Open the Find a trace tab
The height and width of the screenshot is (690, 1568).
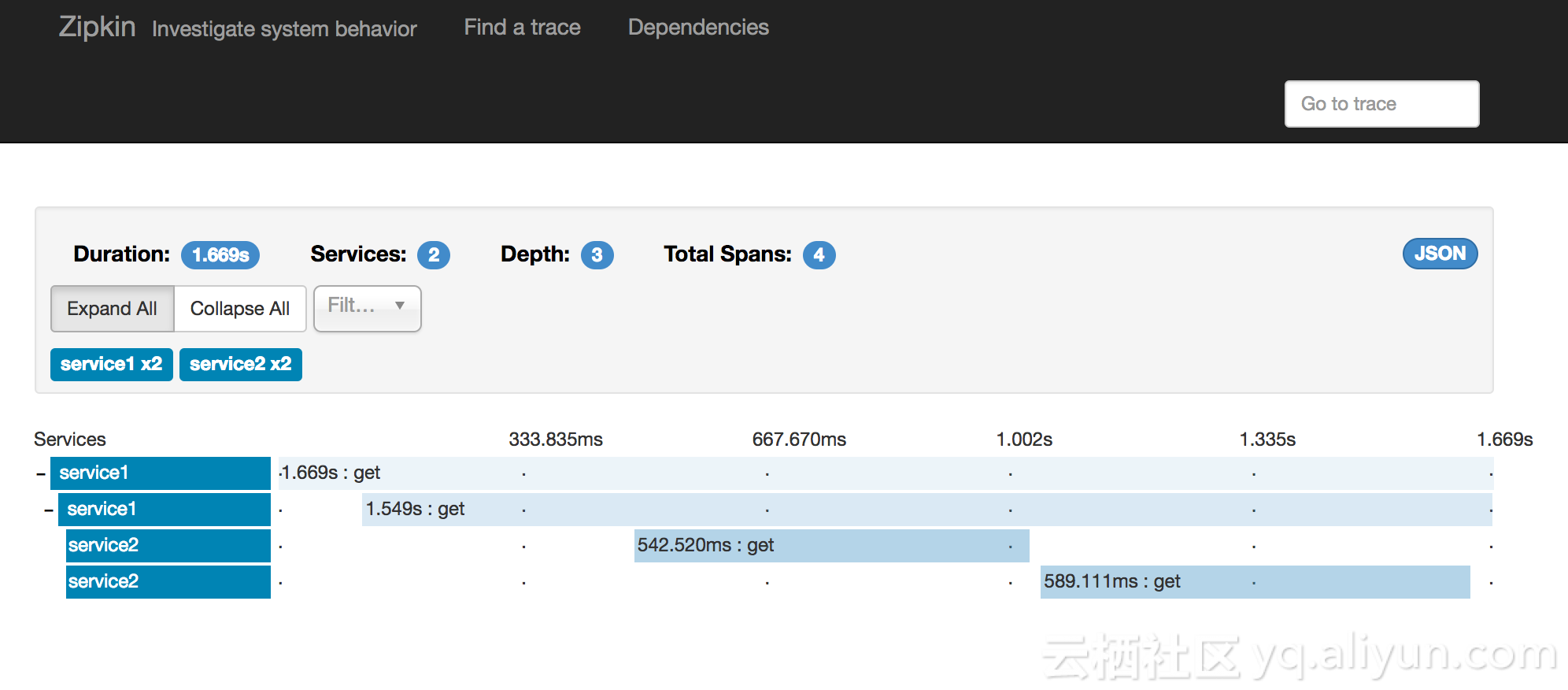tap(522, 28)
